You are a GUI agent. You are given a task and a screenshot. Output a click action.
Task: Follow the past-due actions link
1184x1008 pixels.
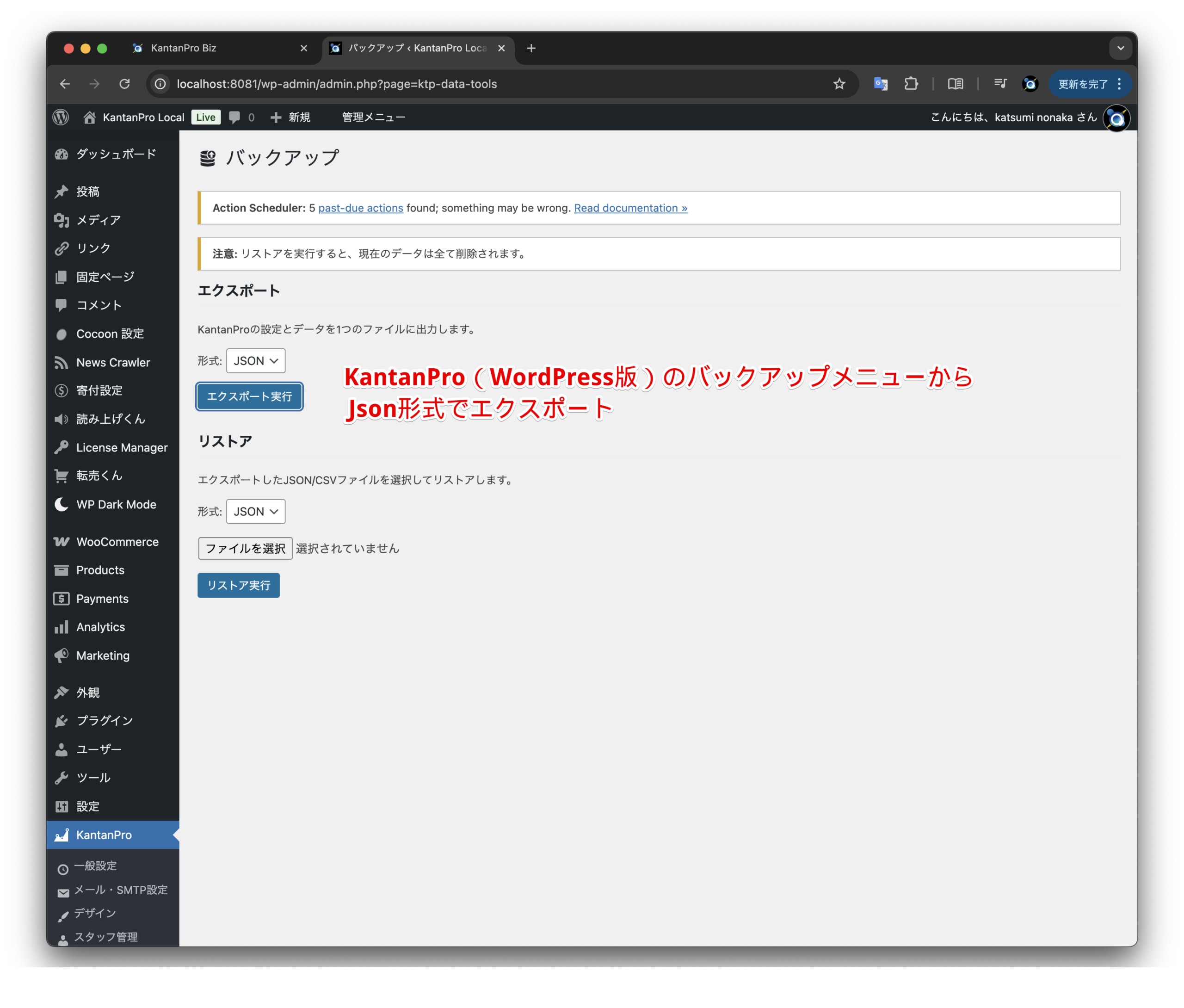360,208
